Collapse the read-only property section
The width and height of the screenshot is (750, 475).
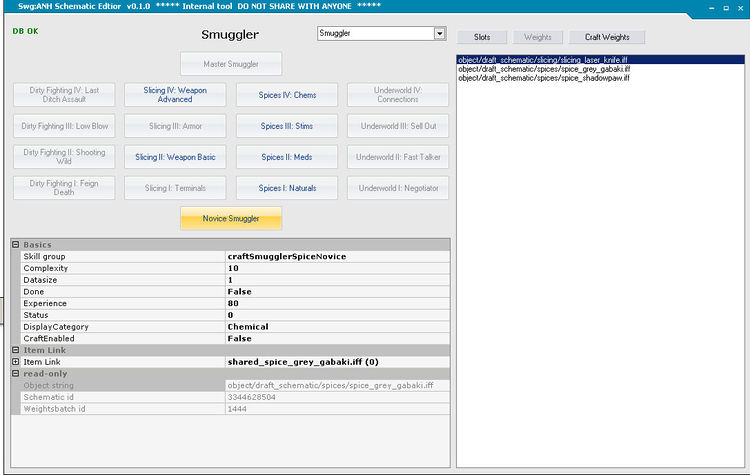coord(16,374)
